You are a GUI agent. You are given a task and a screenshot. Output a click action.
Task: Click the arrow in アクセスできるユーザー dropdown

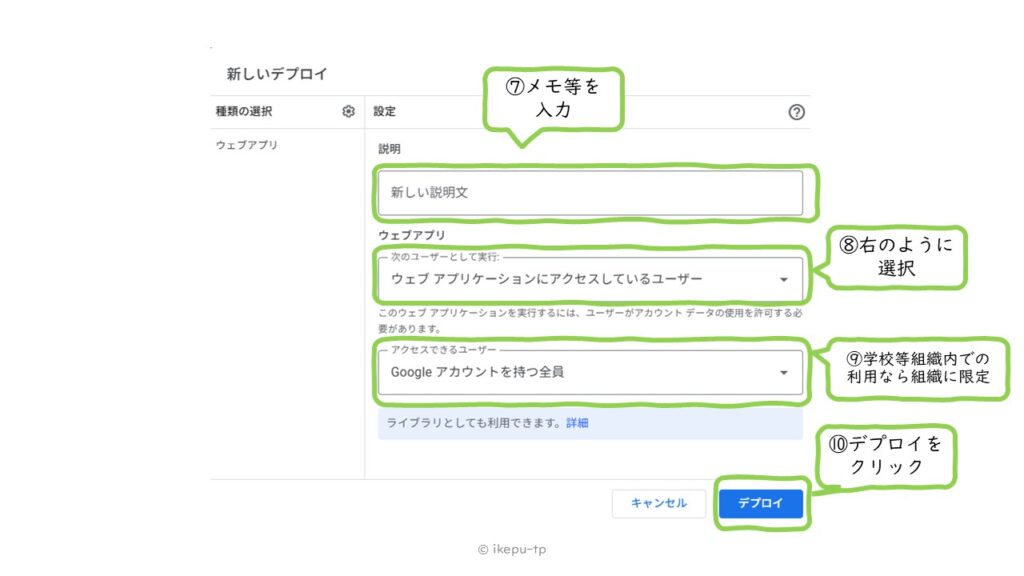pos(783,373)
